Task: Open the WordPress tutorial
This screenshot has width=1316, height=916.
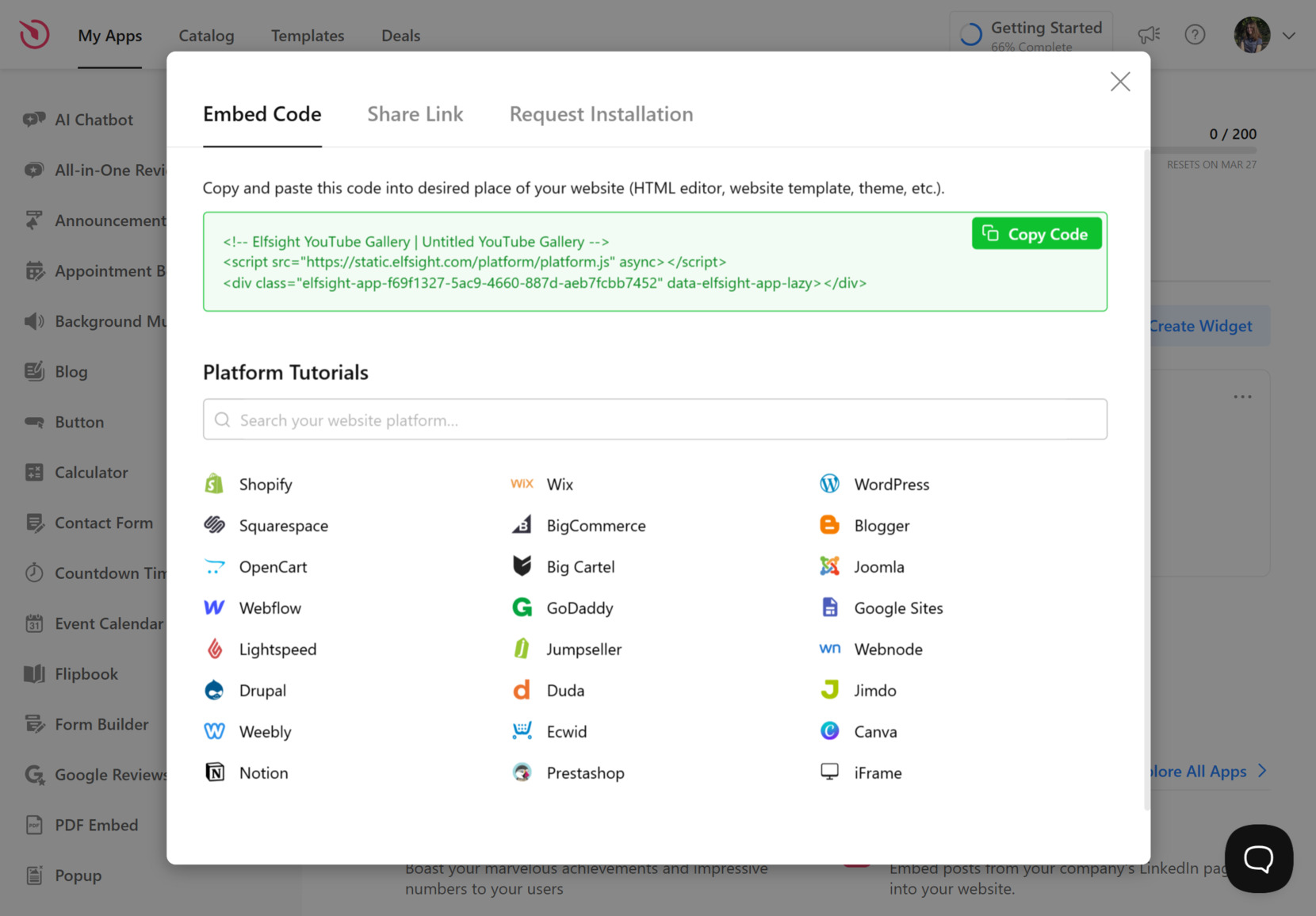Action: [x=891, y=484]
